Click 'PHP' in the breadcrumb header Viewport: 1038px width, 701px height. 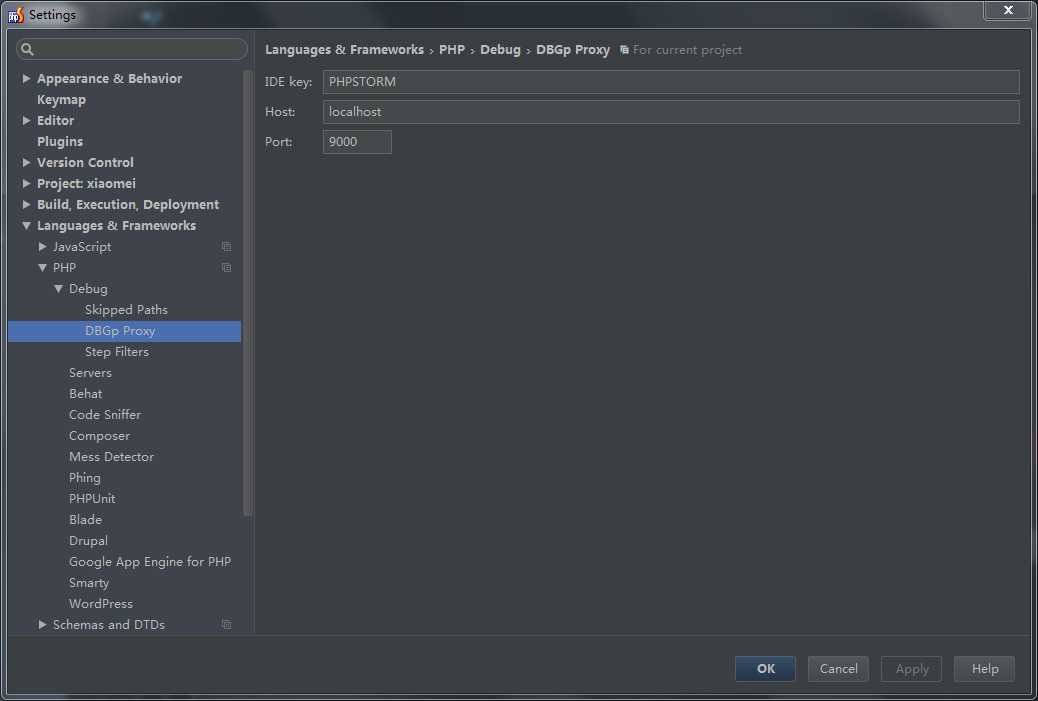[x=451, y=50]
